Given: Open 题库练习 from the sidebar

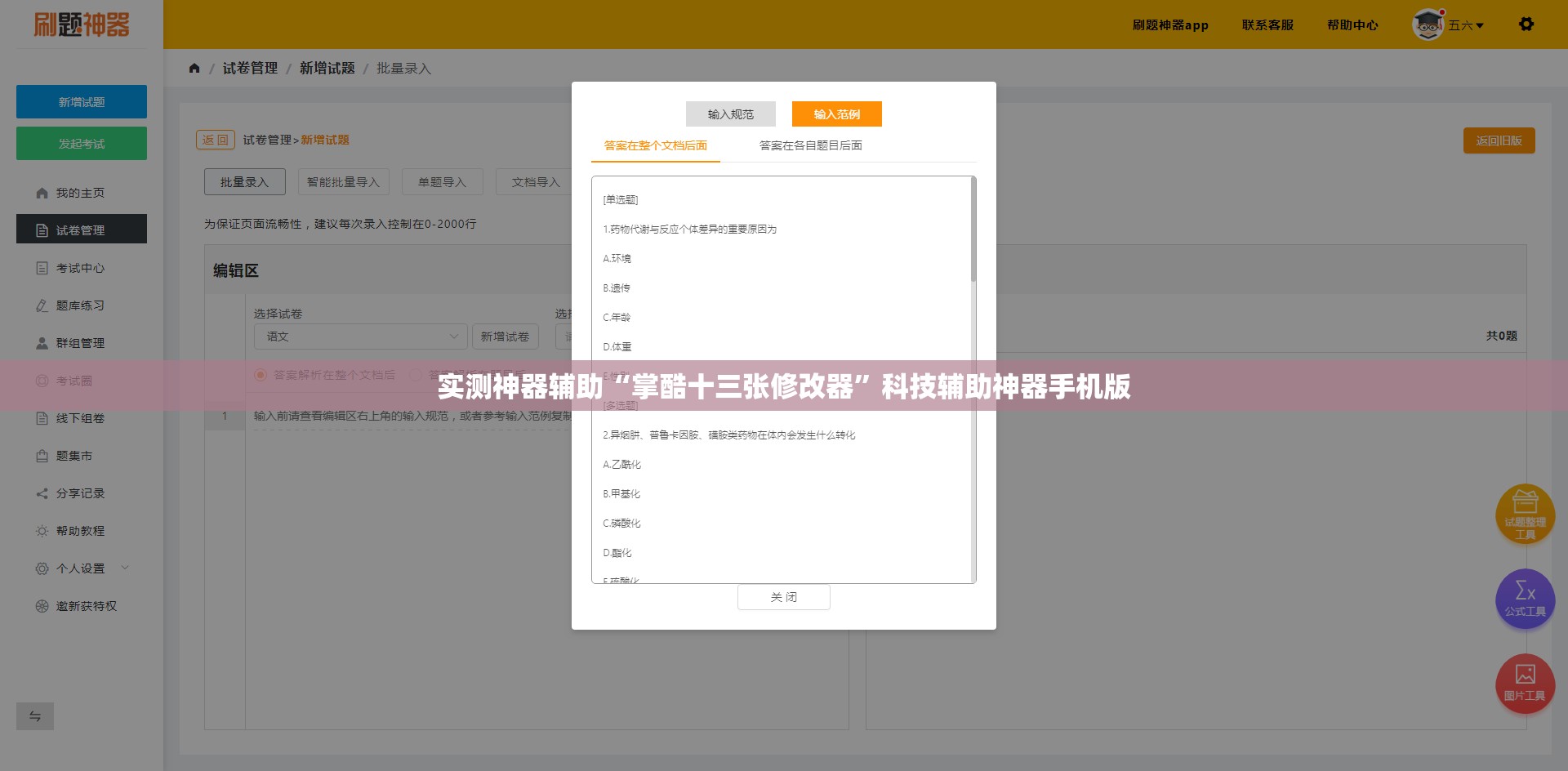Looking at the screenshot, I should click(x=82, y=305).
